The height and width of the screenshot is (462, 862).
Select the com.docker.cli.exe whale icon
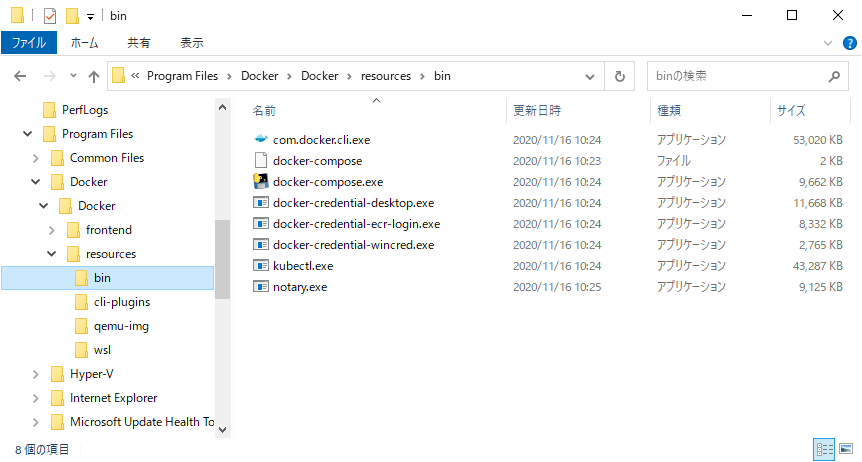[x=261, y=139]
